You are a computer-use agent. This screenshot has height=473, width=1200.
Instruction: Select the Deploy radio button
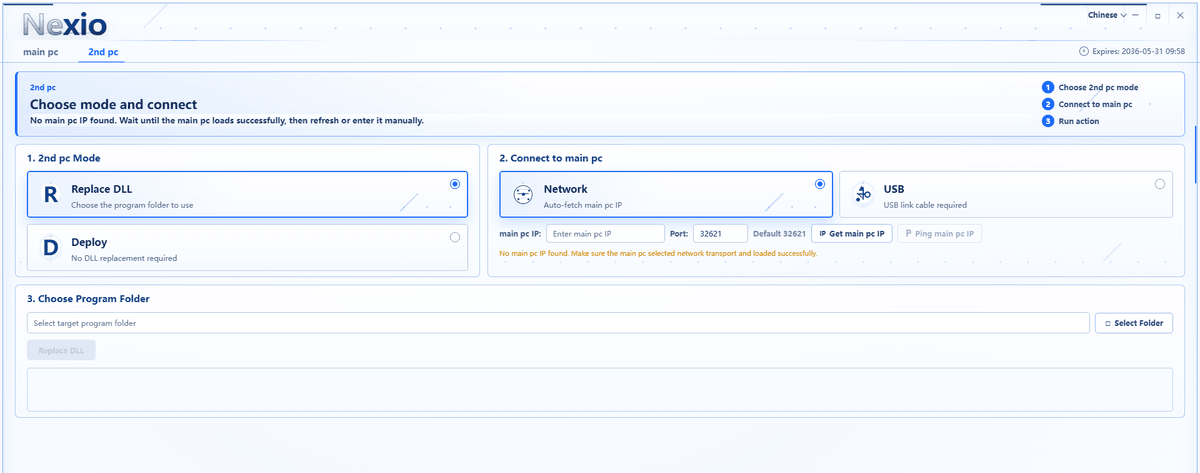click(x=455, y=237)
